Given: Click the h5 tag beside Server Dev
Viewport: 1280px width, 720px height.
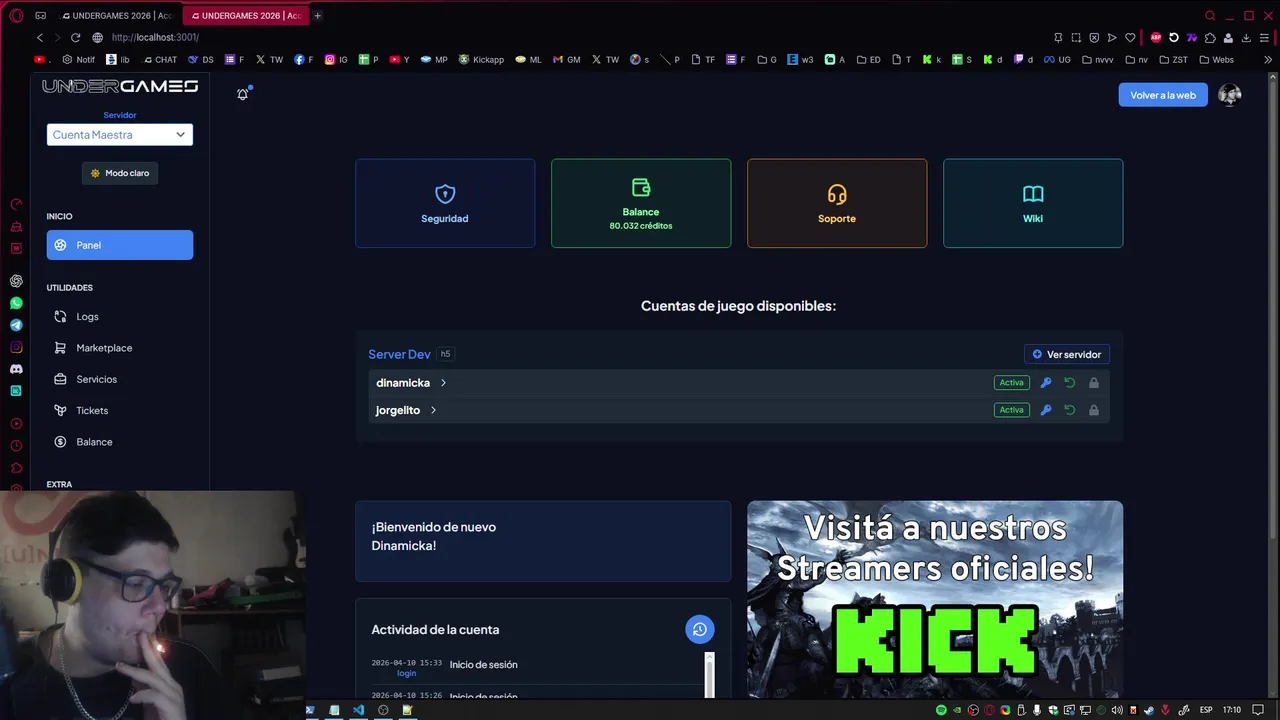Looking at the screenshot, I should (446, 354).
